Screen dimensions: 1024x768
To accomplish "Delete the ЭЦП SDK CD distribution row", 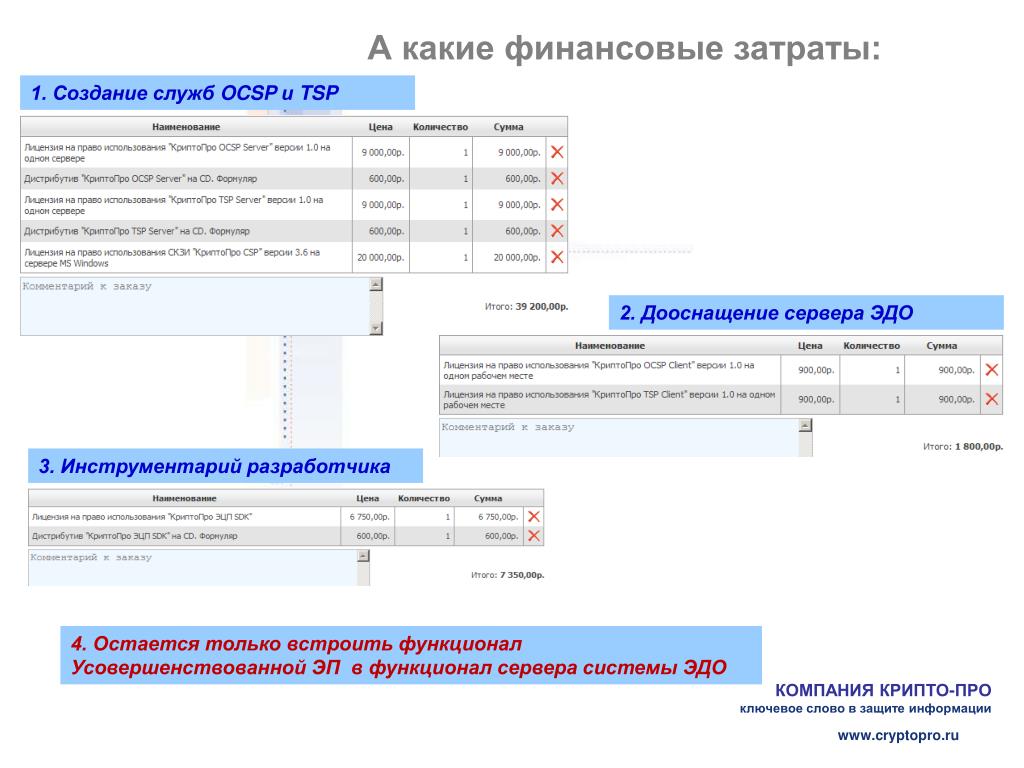I will click(x=534, y=536).
